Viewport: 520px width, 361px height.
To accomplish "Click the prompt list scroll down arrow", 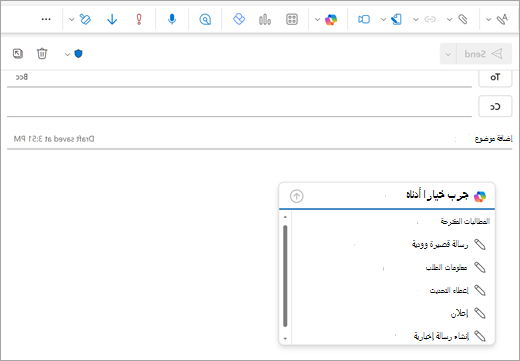I will click(x=285, y=338).
